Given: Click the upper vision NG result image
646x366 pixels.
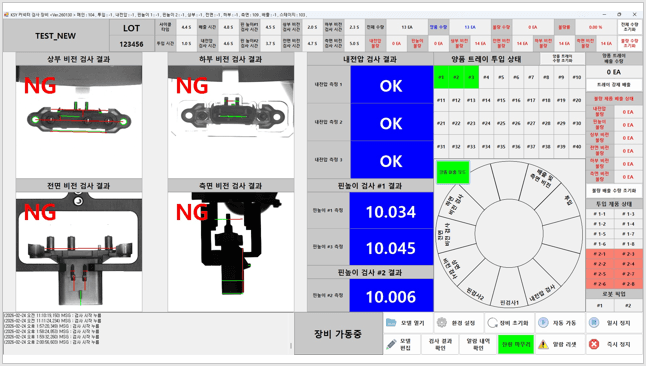Looking at the screenshot, I should [x=79, y=122].
